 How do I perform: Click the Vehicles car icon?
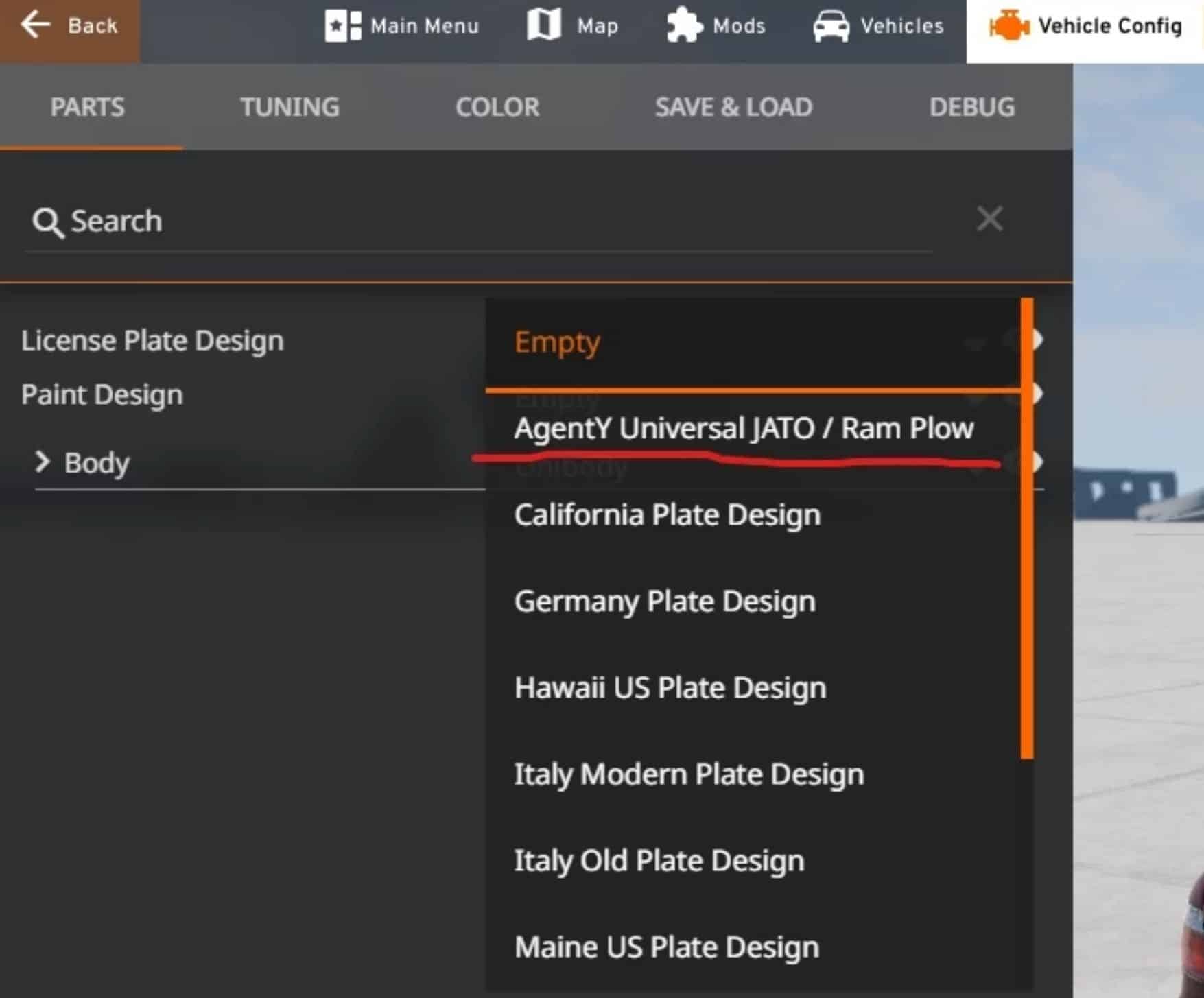pos(830,26)
